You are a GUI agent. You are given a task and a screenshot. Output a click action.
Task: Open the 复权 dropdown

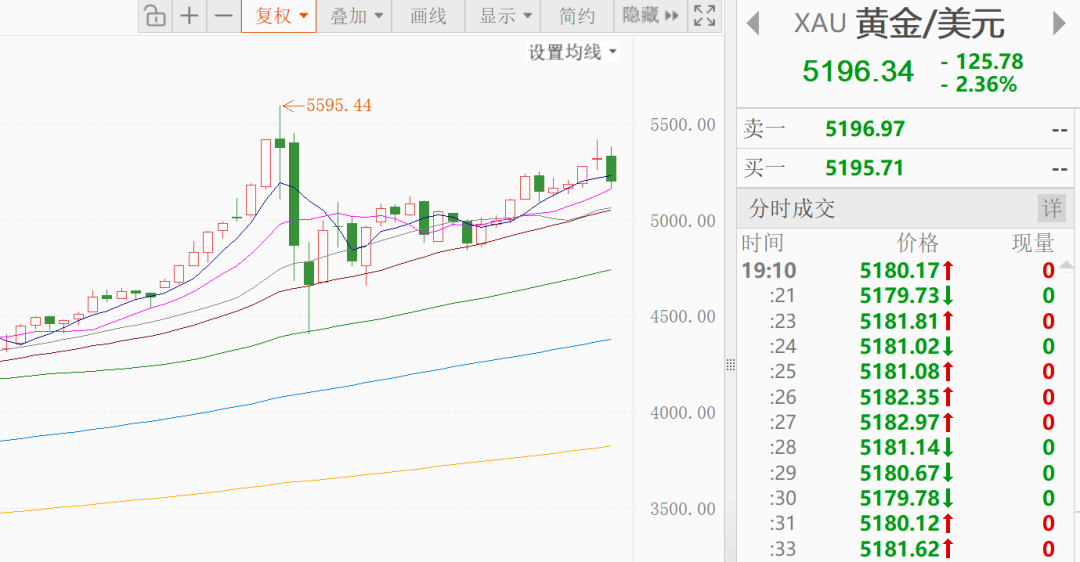[279, 16]
